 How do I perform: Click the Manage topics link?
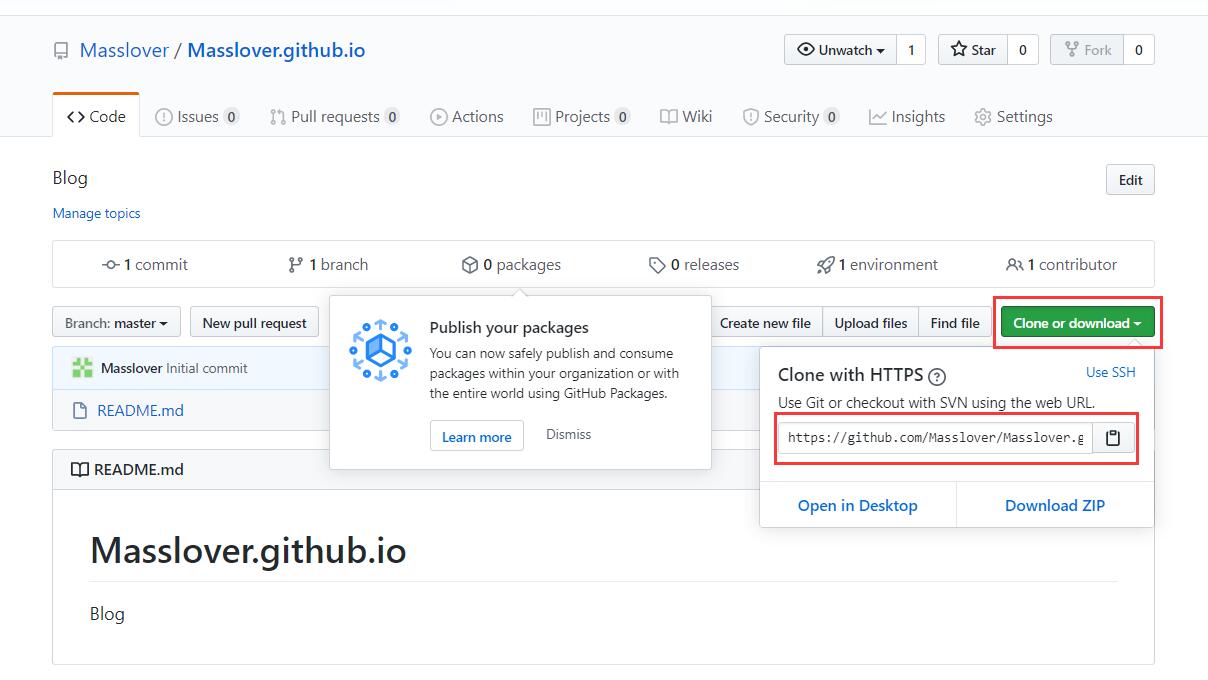tap(96, 213)
